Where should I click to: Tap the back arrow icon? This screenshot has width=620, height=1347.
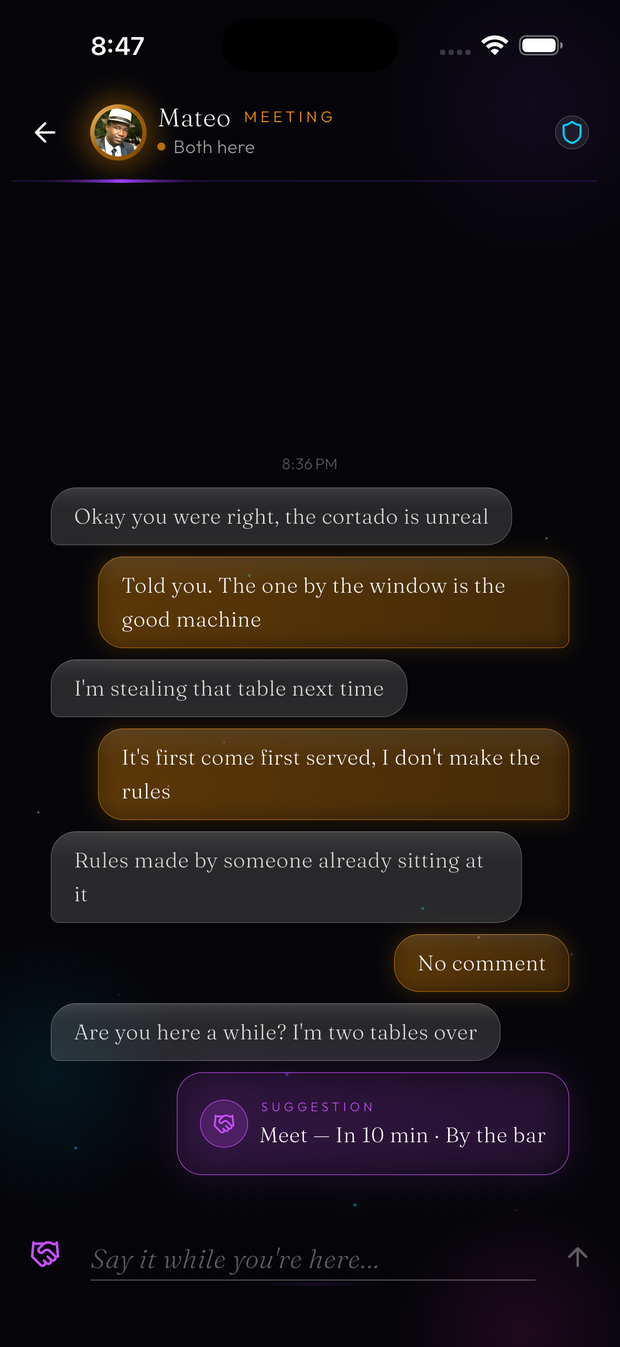45,132
